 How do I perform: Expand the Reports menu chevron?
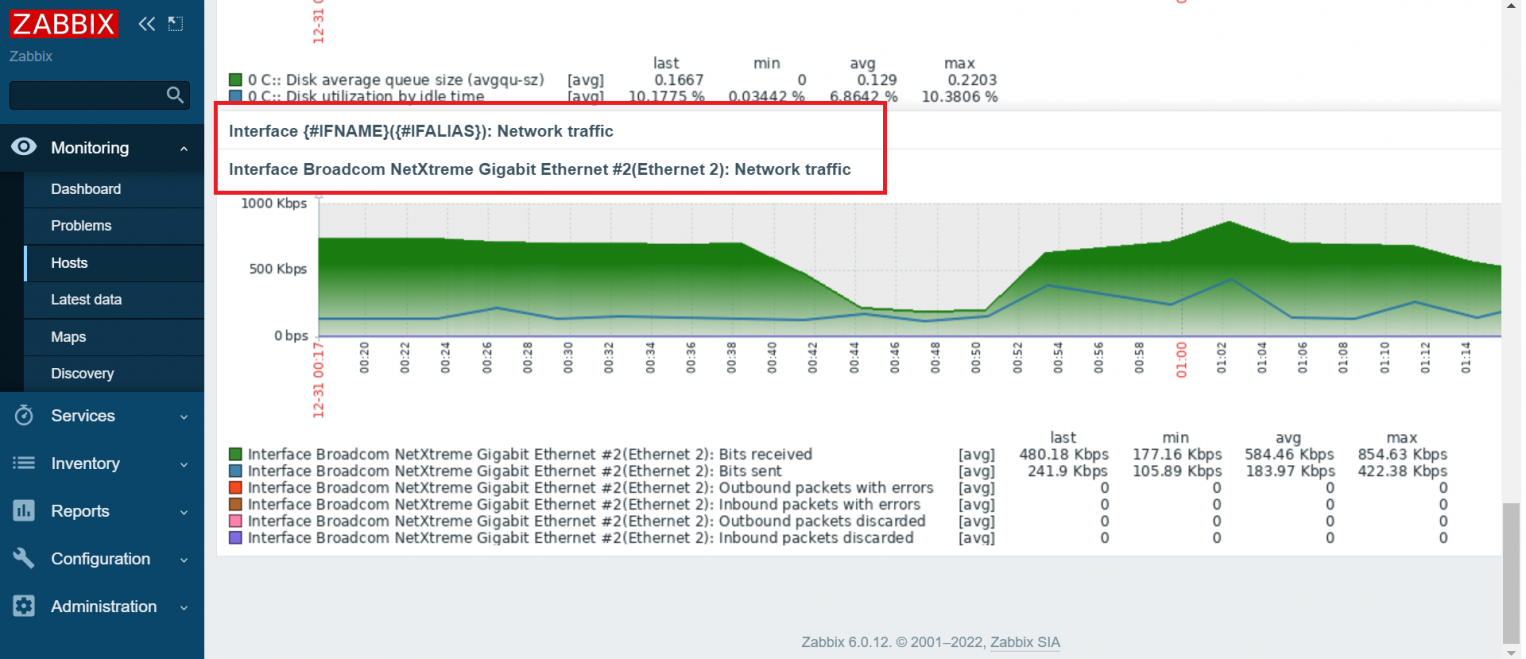pos(184,512)
